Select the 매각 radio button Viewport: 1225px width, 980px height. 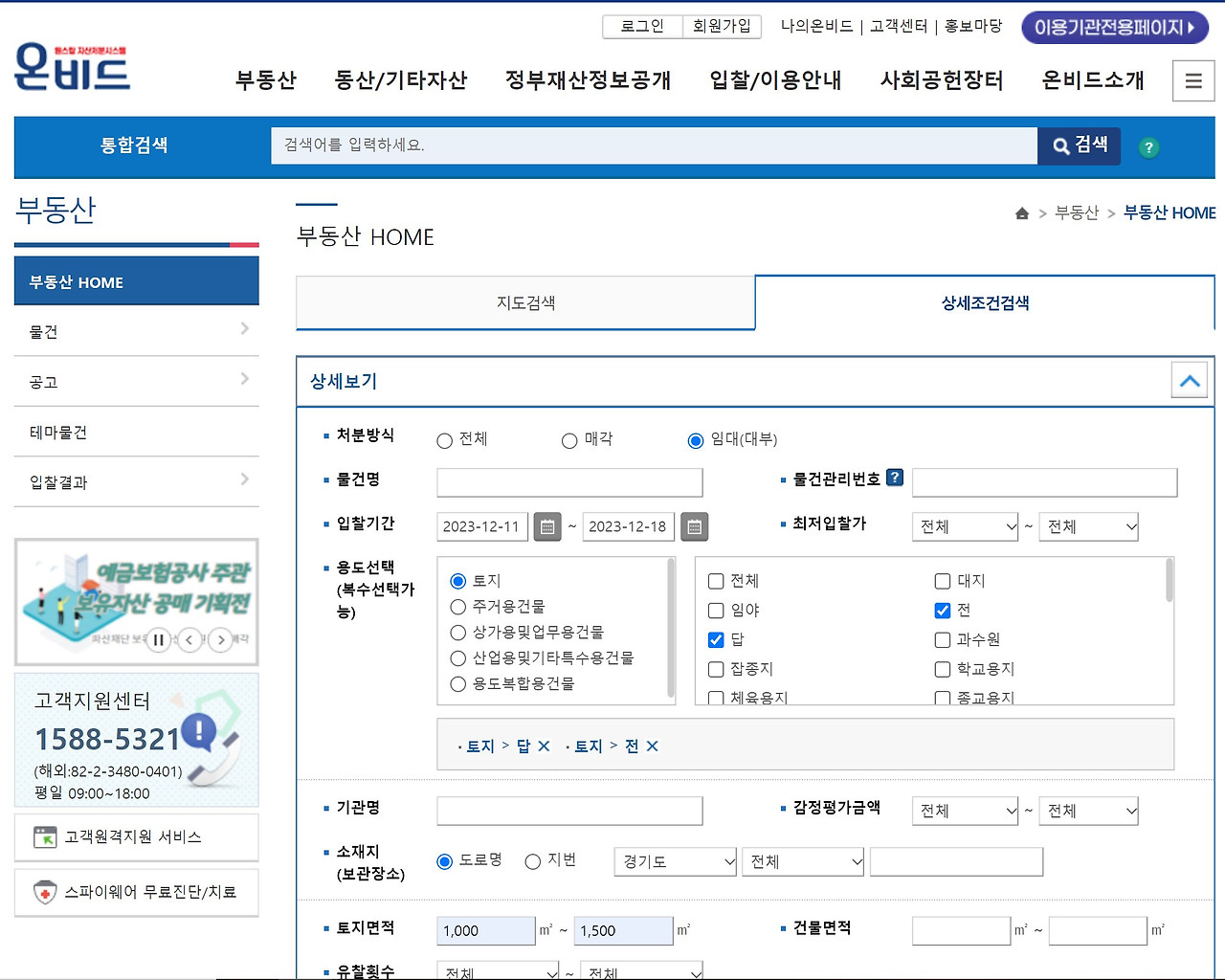(568, 440)
